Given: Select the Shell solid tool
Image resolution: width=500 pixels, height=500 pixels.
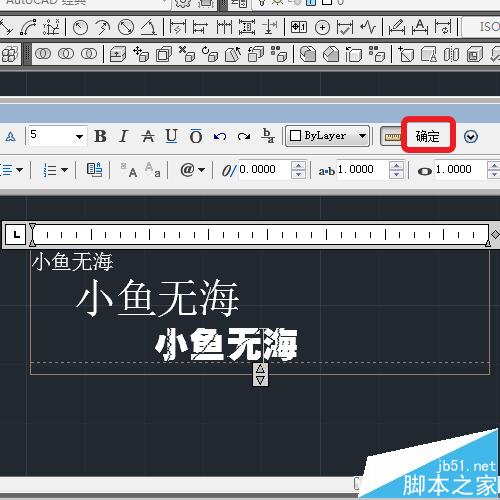Looking at the screenshot, I should [475, 54].
